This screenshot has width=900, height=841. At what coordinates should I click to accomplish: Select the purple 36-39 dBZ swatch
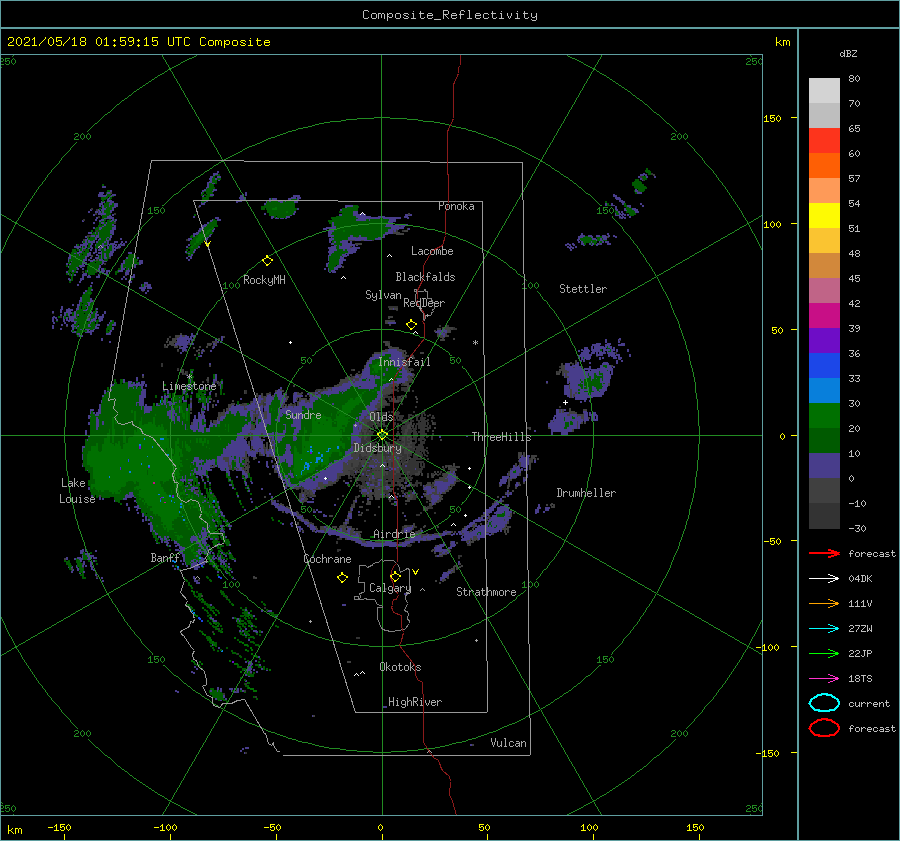pos(824,340)
